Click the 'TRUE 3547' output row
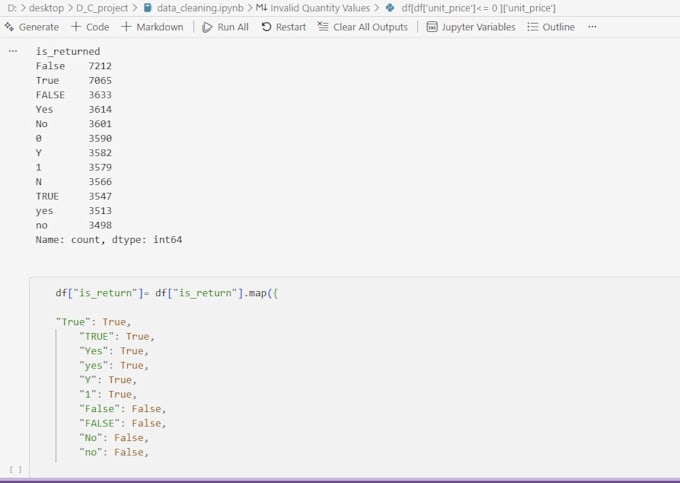 click(74, 196)
